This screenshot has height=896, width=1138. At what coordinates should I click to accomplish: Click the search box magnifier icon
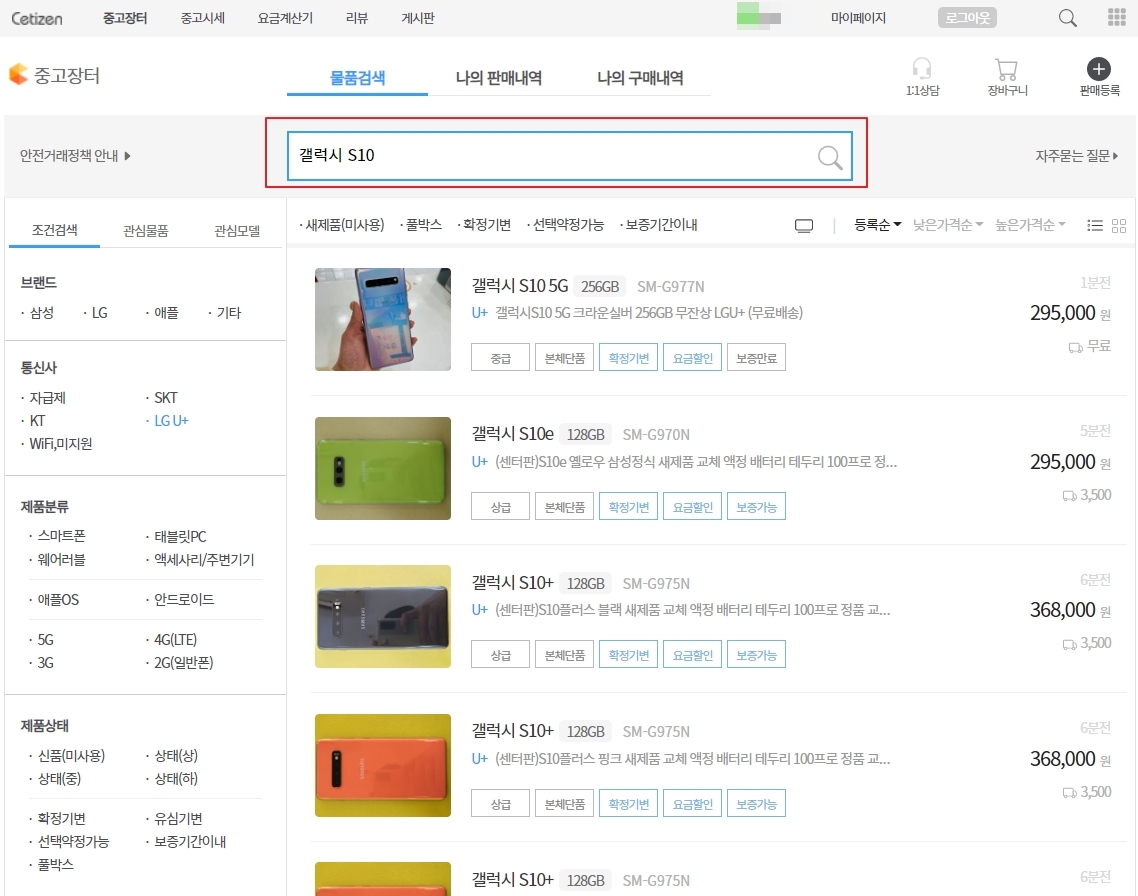point(830,157)
